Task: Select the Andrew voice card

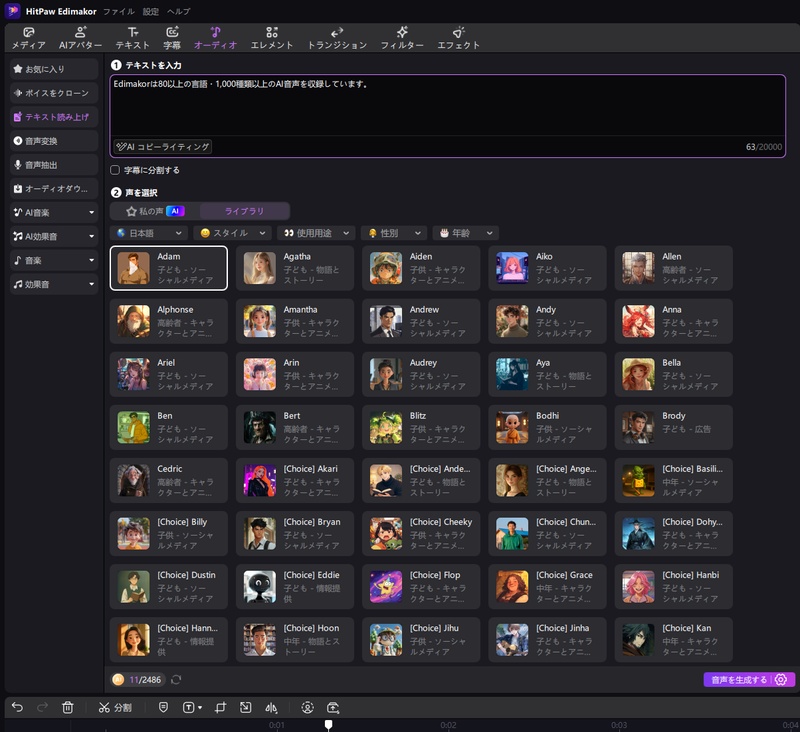Action: point(421,321)
